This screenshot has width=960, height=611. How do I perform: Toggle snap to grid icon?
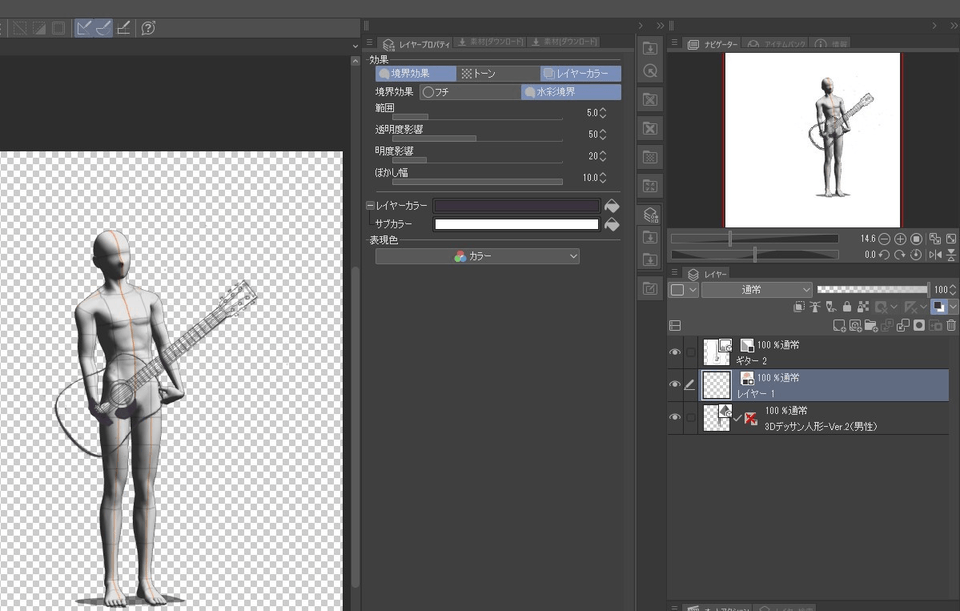pyautogui.click(x=124, y=28)
